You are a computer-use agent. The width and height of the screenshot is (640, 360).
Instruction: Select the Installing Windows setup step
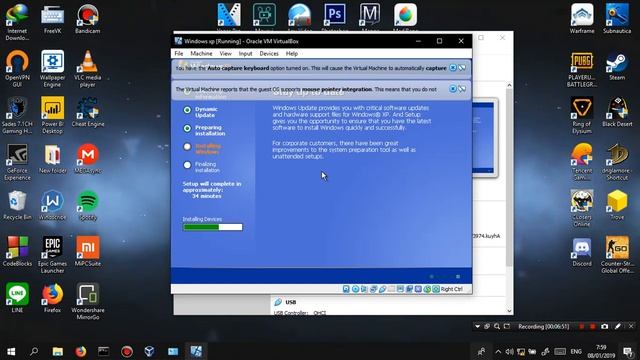(x=203, y=149)
